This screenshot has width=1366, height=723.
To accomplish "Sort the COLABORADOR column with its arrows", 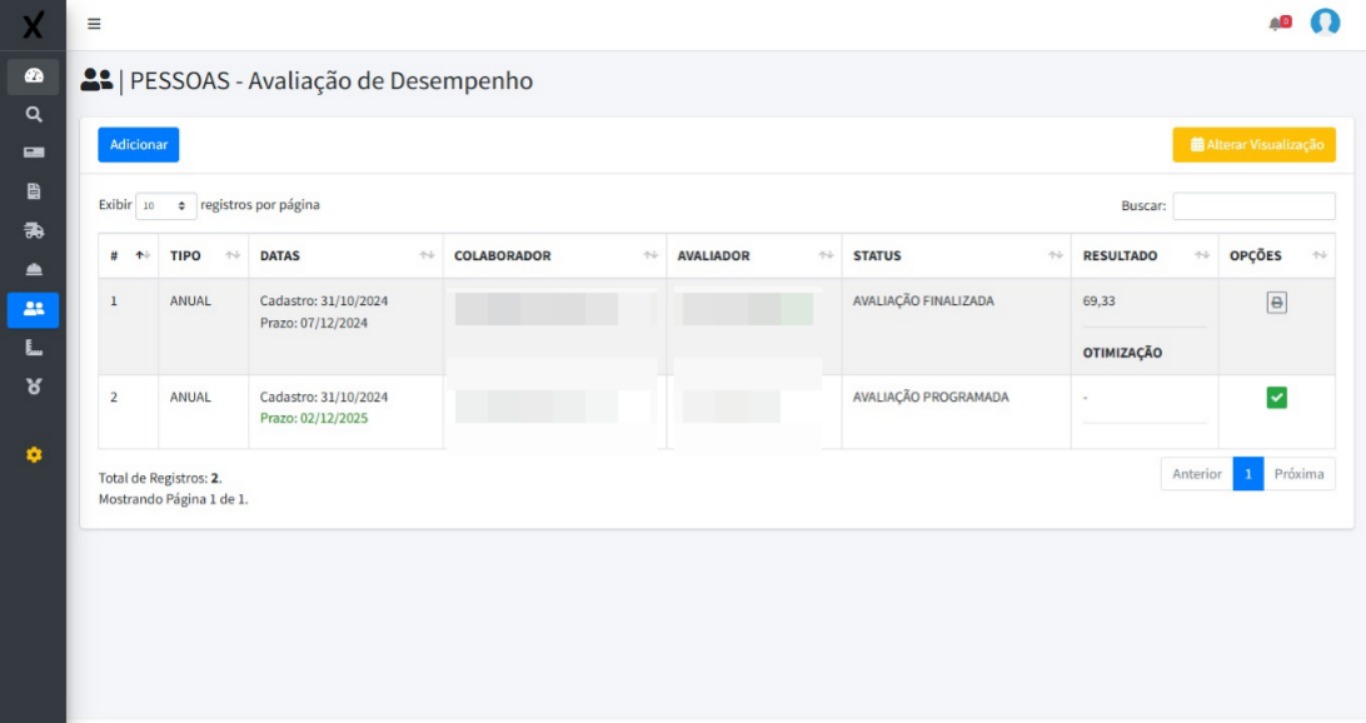I will pos(653,255).
